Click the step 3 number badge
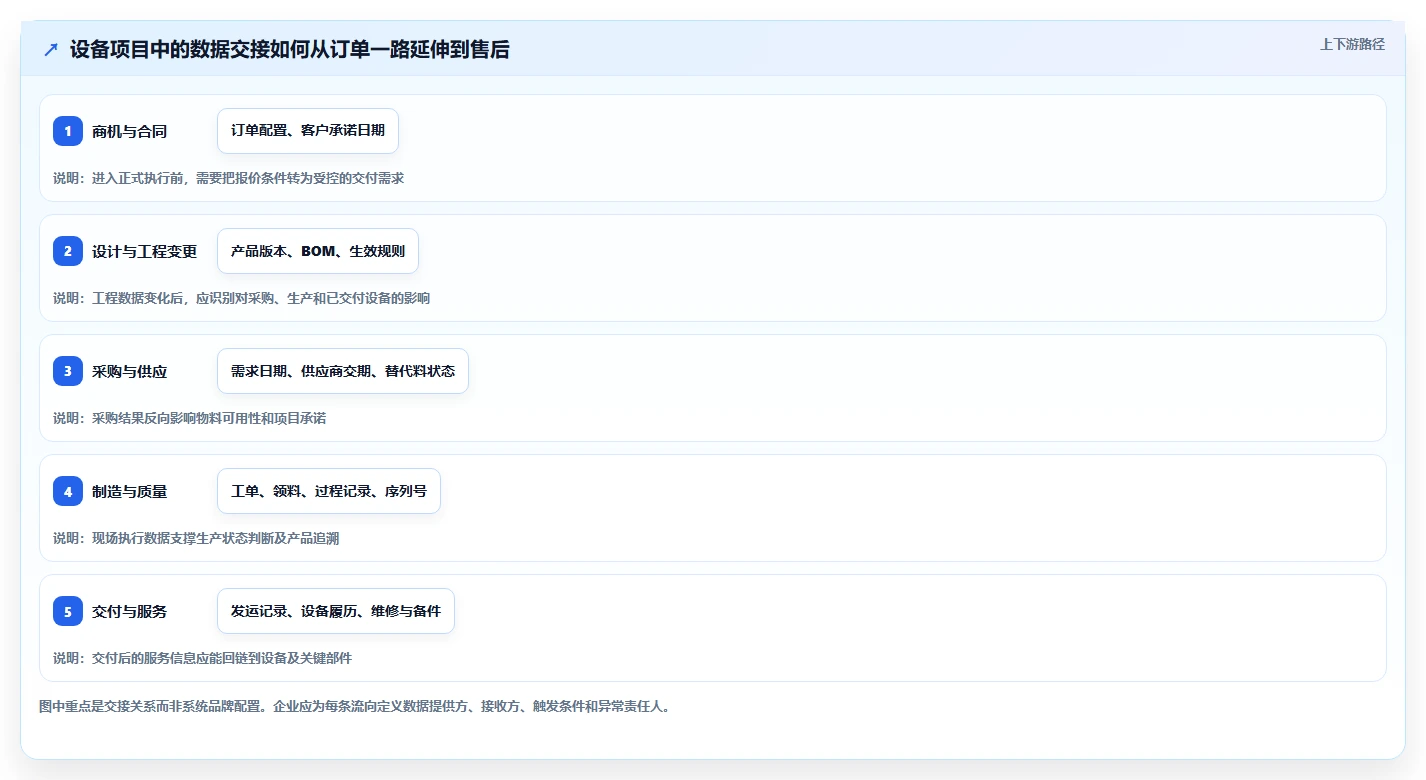 (68, 371)
